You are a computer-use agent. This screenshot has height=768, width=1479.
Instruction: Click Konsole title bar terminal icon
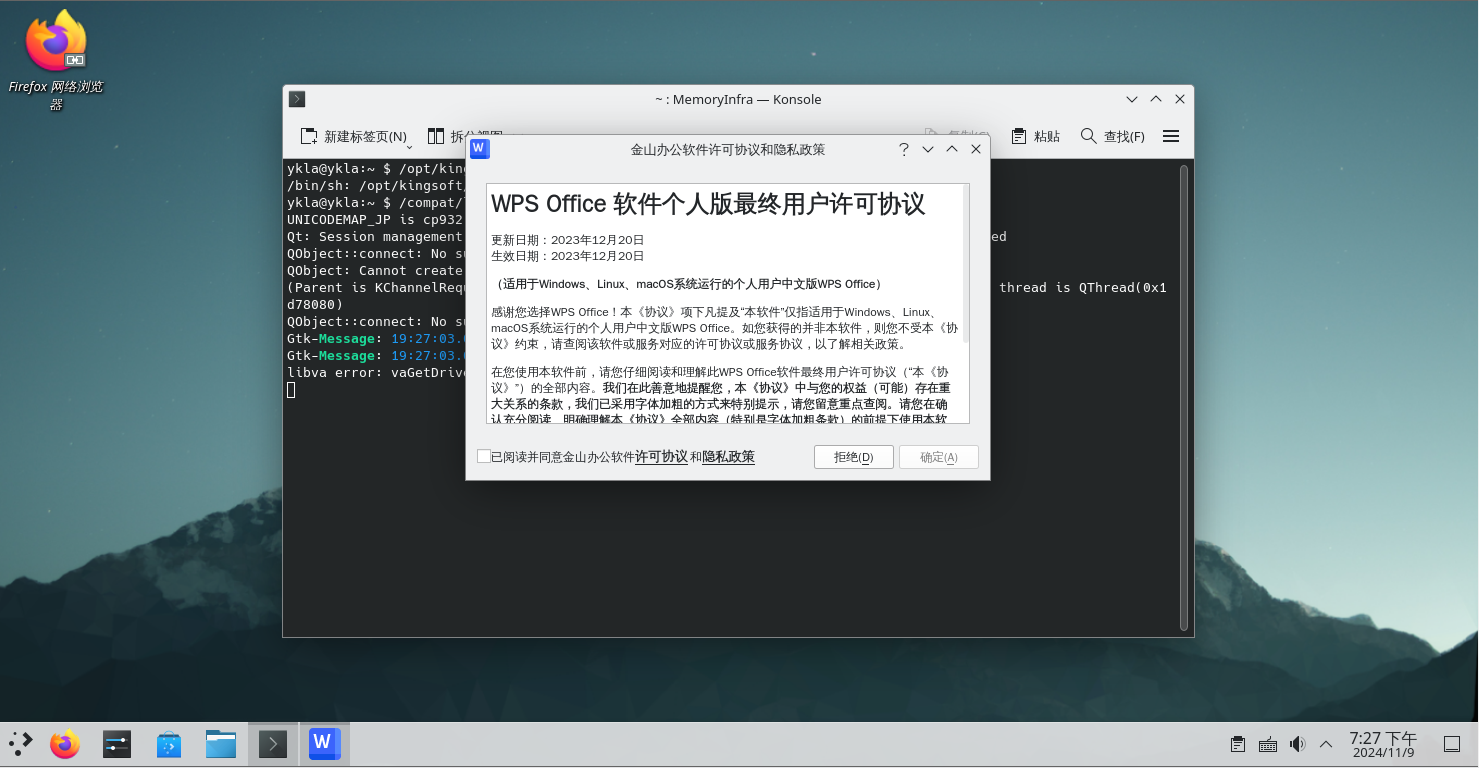[297, 99]
